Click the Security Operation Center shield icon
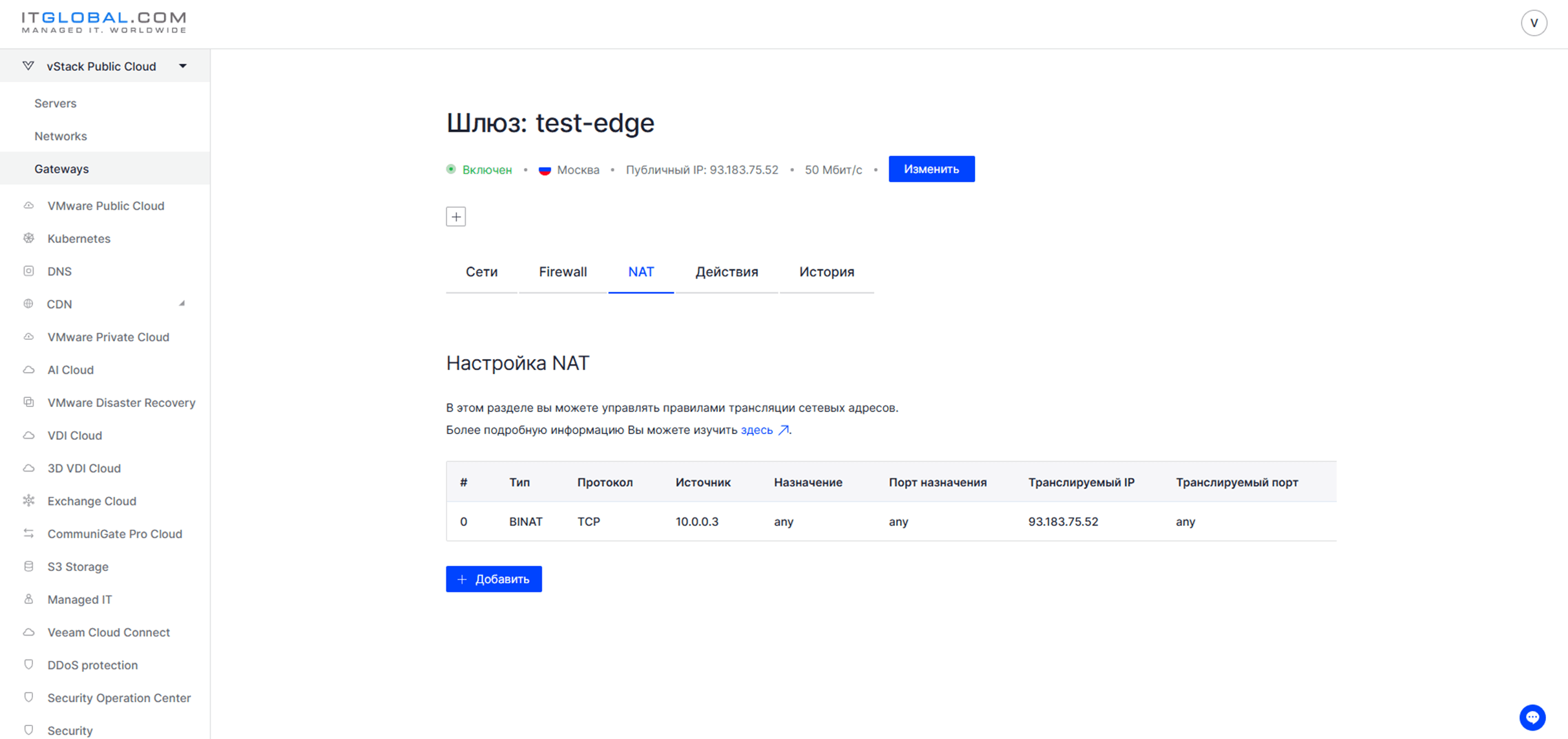The width and height of the screenshot is (1568, 739). coord(28,698)
